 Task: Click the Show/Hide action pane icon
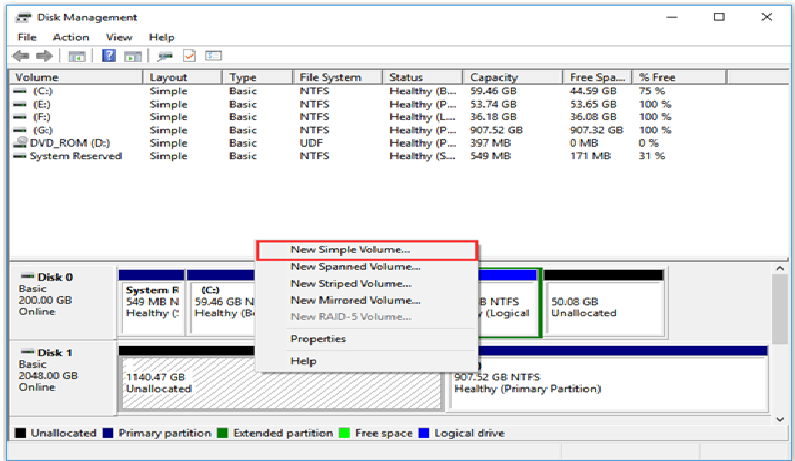pyautogui.click(x=133, y=56)
